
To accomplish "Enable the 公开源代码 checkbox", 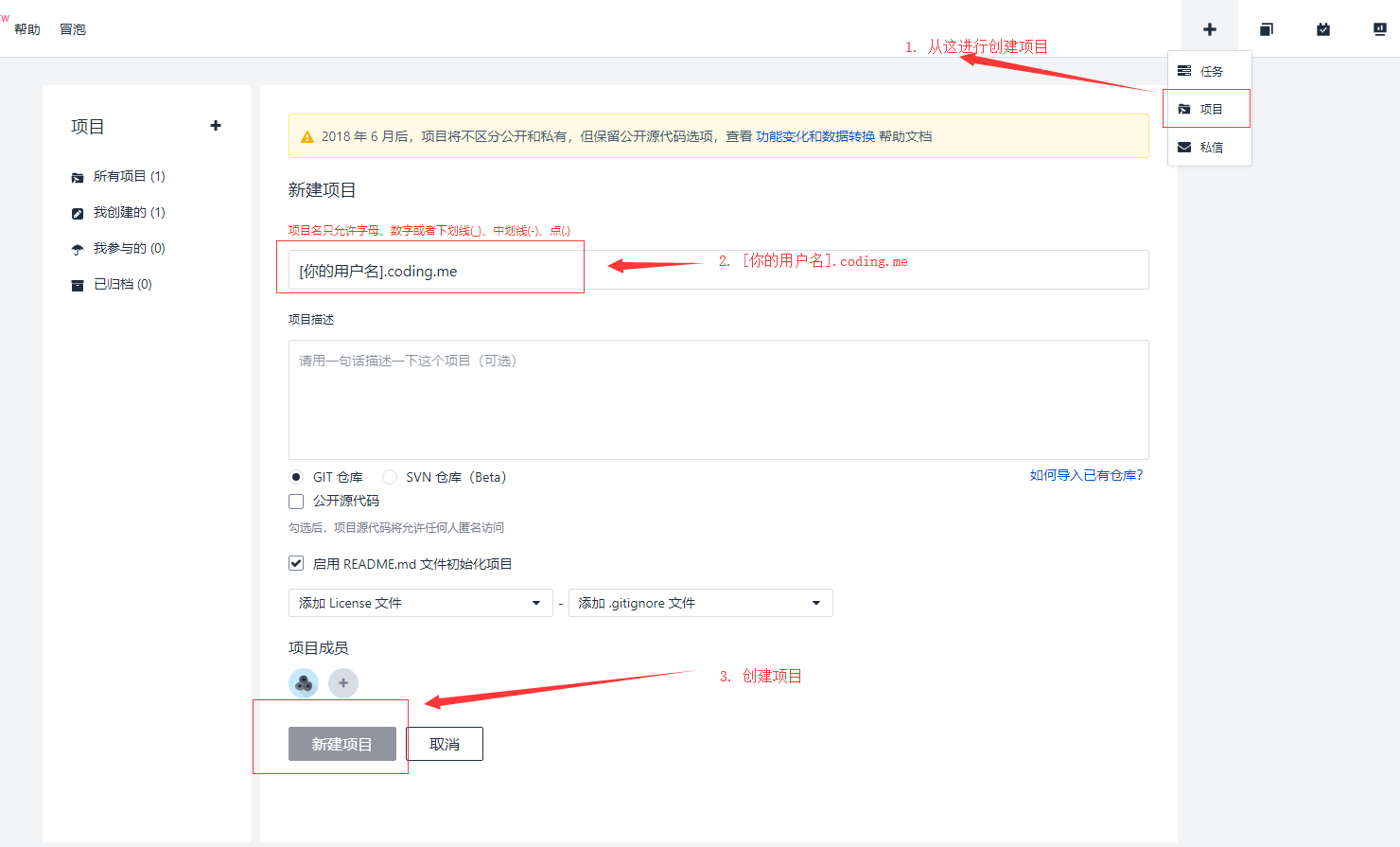I will click(296, 501).
